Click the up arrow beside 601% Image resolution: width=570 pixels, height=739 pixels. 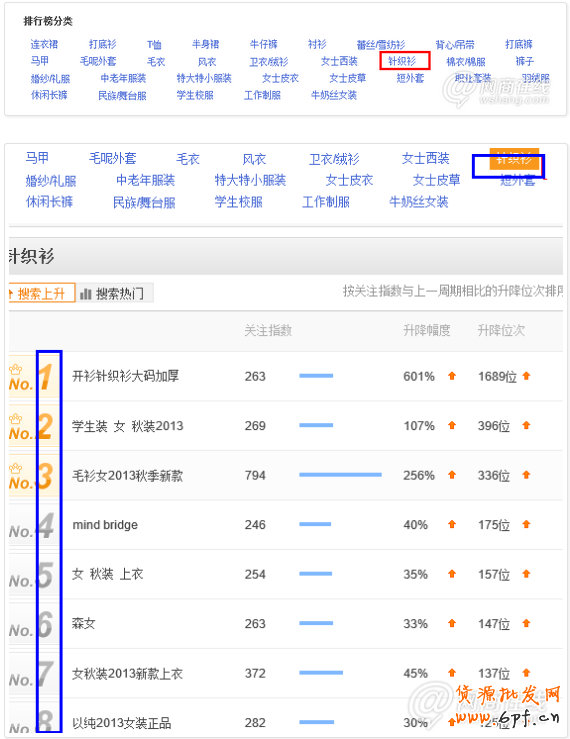(452, 376)
